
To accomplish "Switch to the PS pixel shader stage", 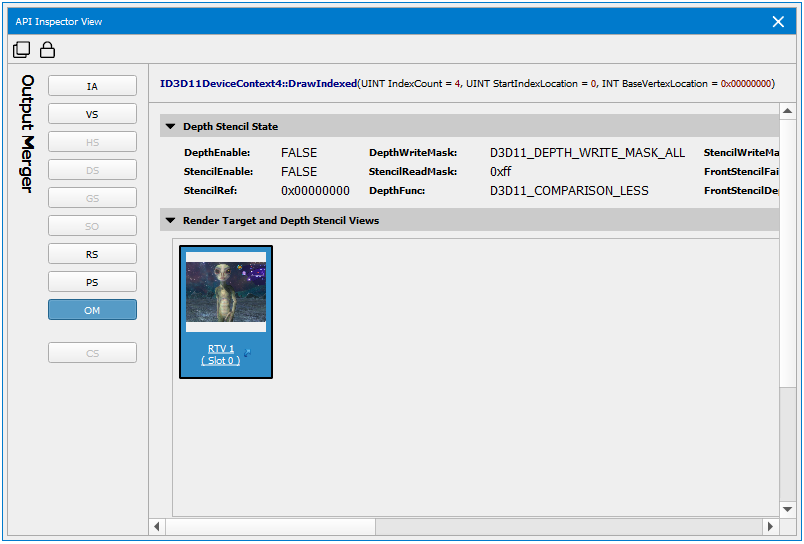I will (92, 282).
